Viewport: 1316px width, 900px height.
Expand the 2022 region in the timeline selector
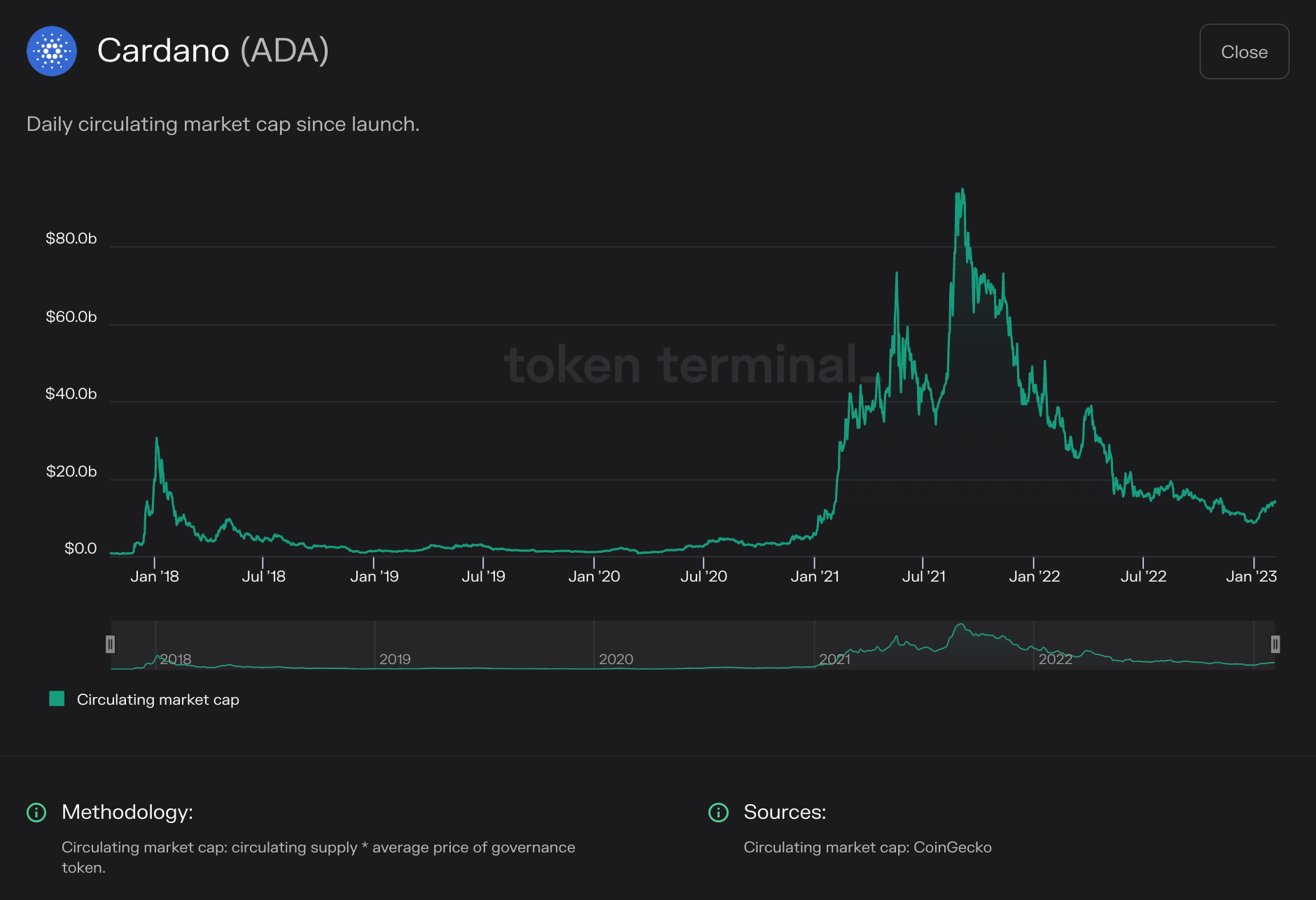click(1057, 659)
